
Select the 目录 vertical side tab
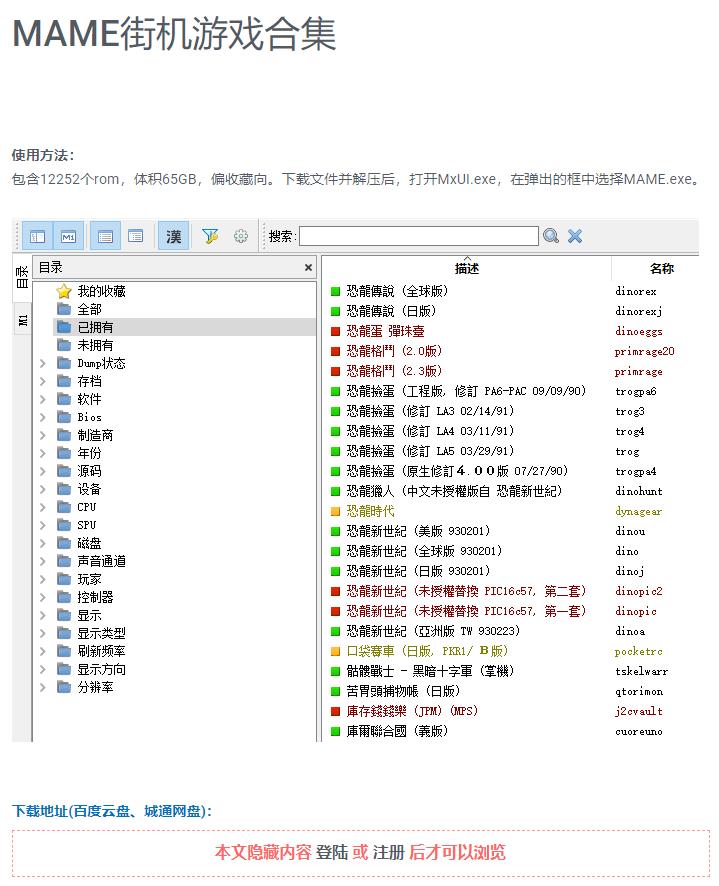(22, 278)
